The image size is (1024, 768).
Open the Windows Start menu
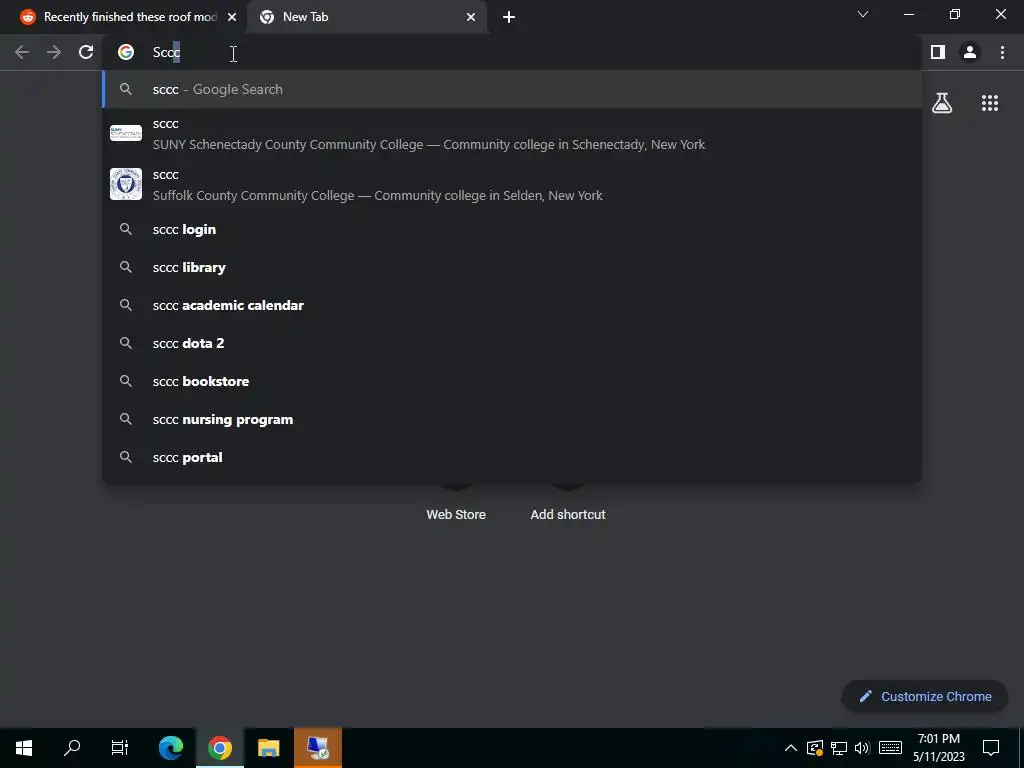click(x=24, y=748)
